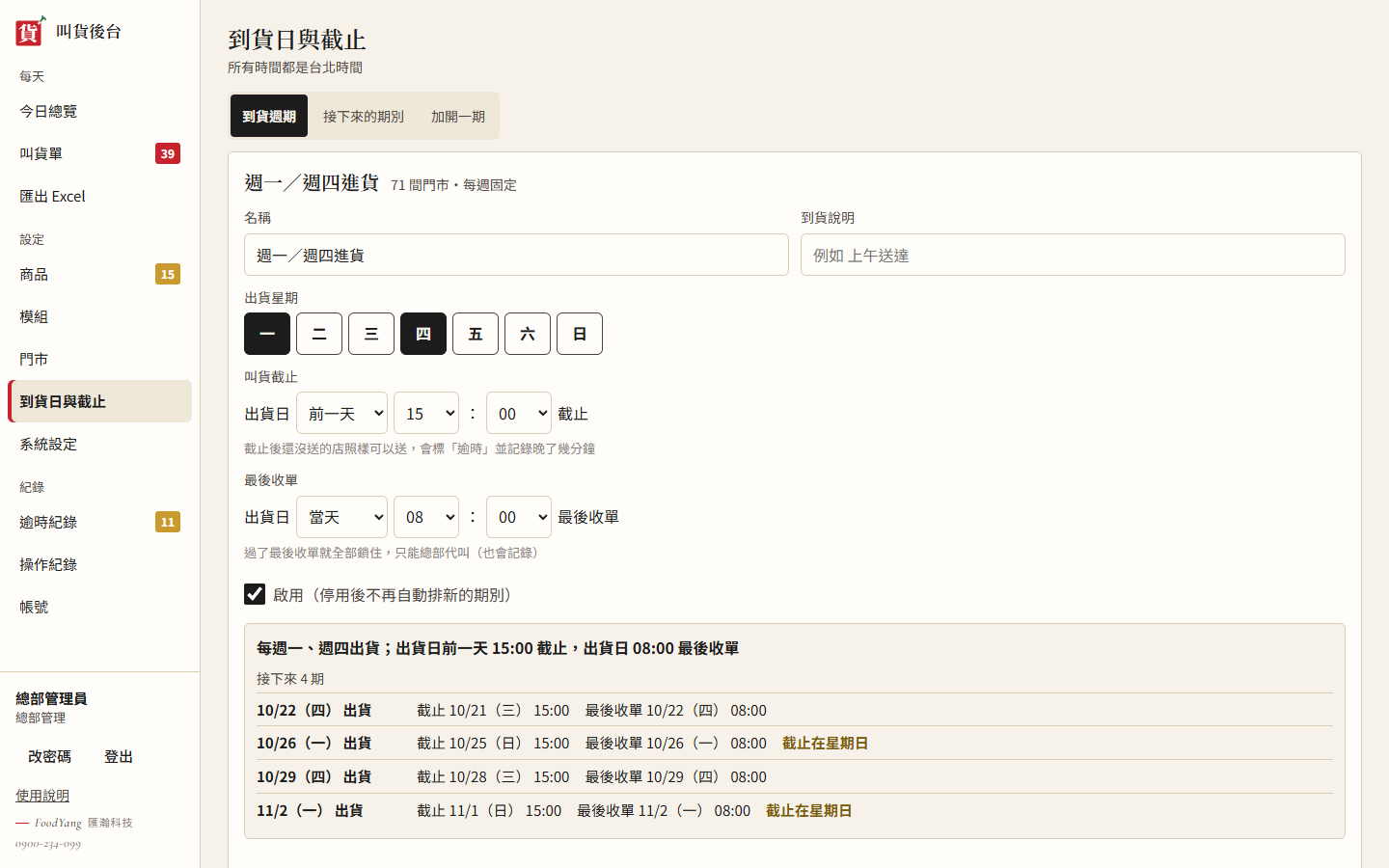Screen dimensions: 1389x868
Task: Open the 使用說明 link
Action: point(42,796)
